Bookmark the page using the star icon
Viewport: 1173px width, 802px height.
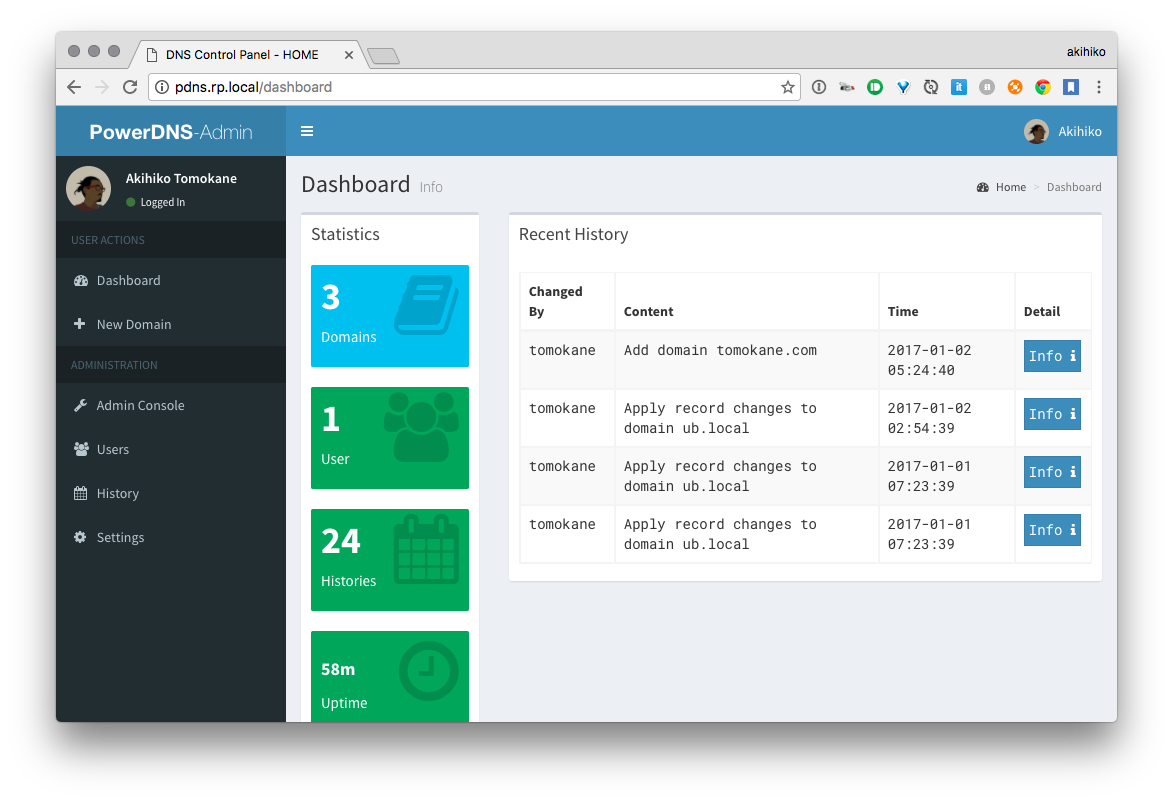pyautogui.click(x=787, y=87)
